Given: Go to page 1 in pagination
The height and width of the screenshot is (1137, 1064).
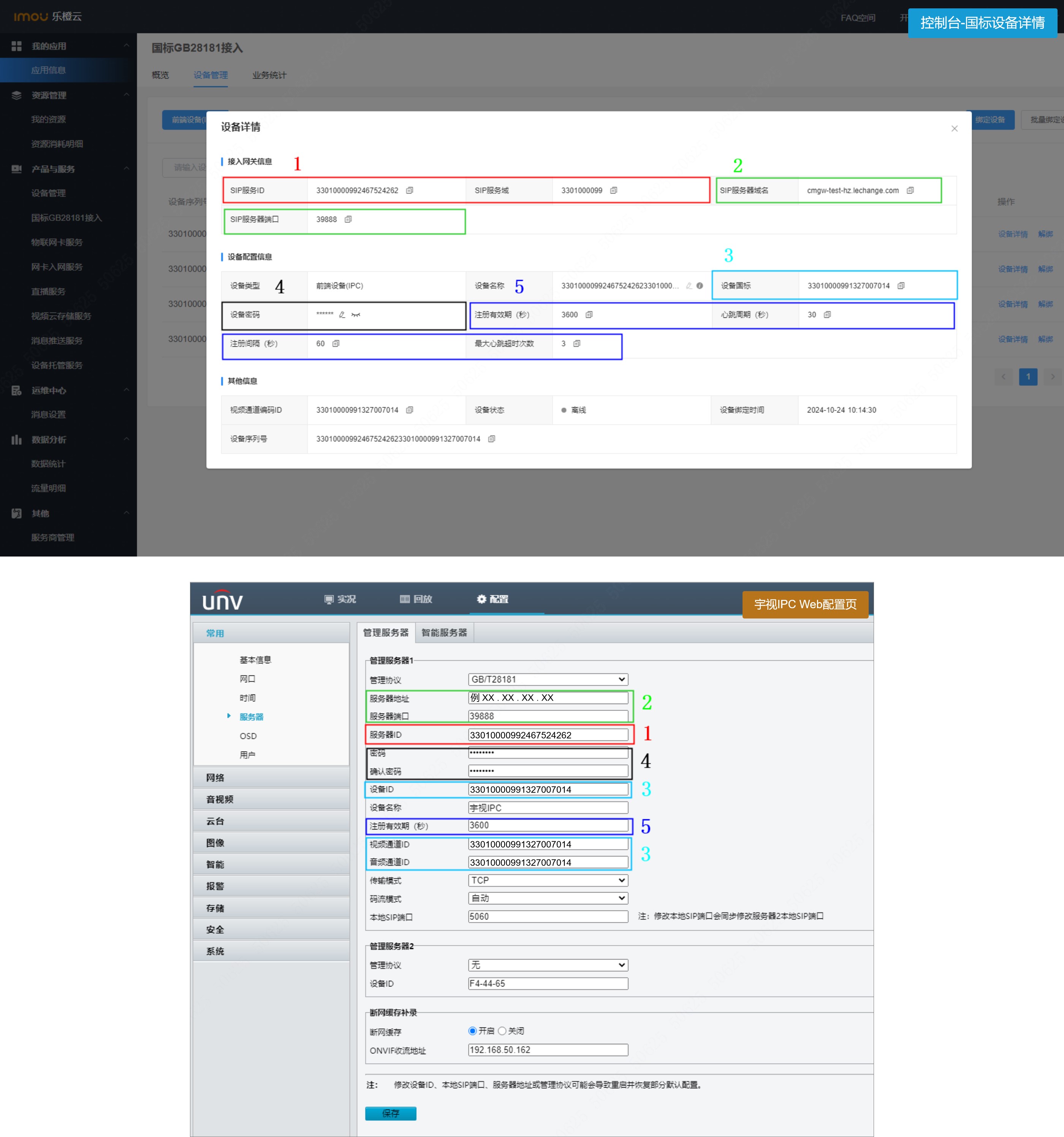Looking at the screenshot, I should pyautogui.click(x=1028, y=377).
